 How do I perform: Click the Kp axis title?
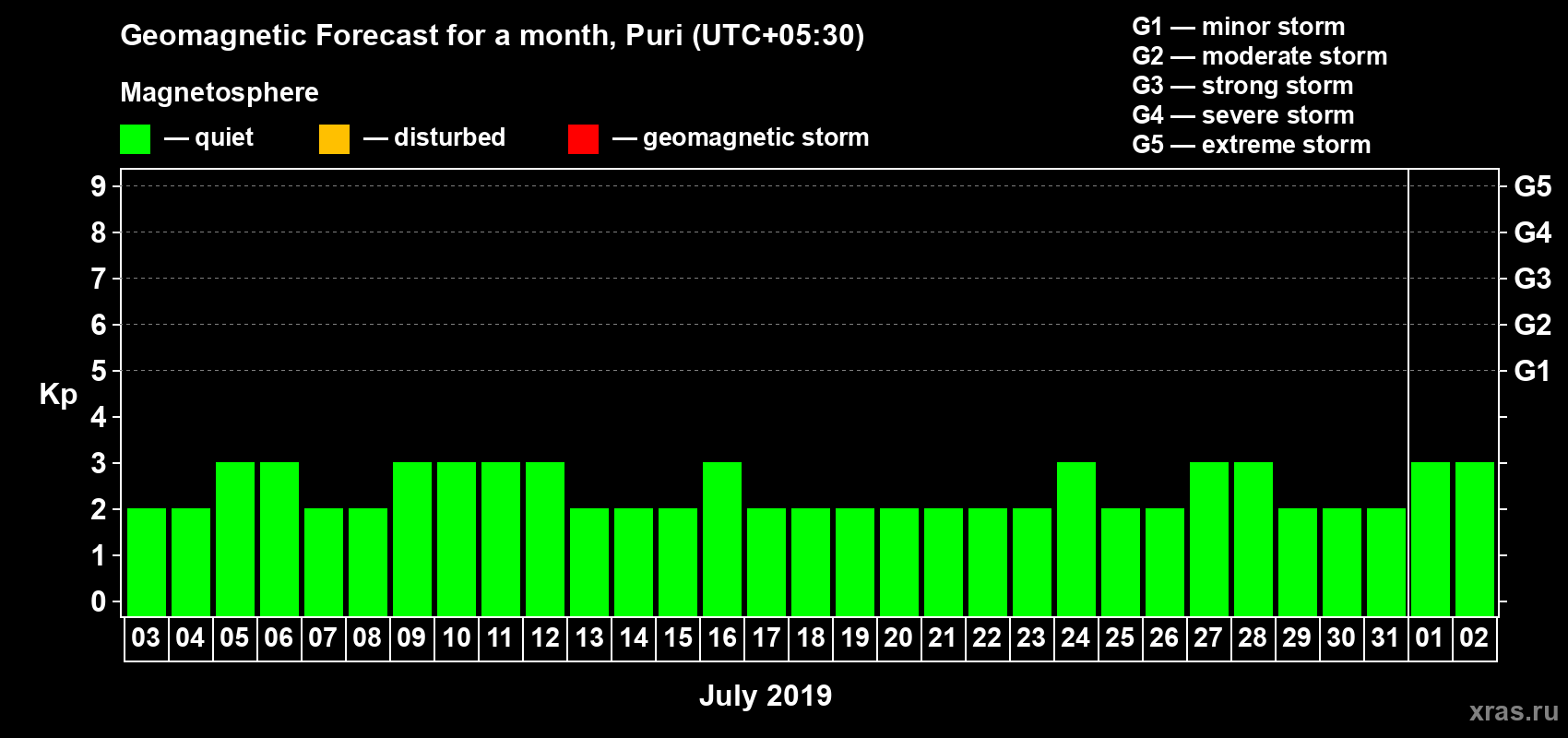(x=58, y=395)
